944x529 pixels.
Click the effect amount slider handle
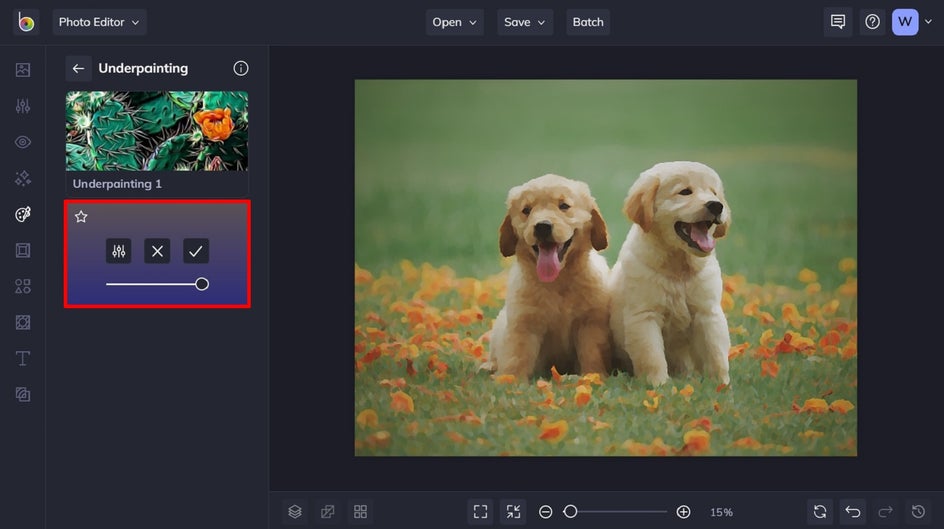tap(202, 284)
